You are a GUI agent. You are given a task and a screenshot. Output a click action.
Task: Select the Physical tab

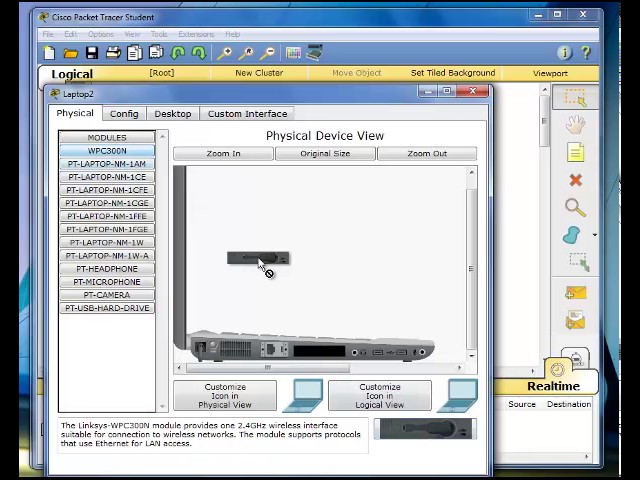point(75,113)
